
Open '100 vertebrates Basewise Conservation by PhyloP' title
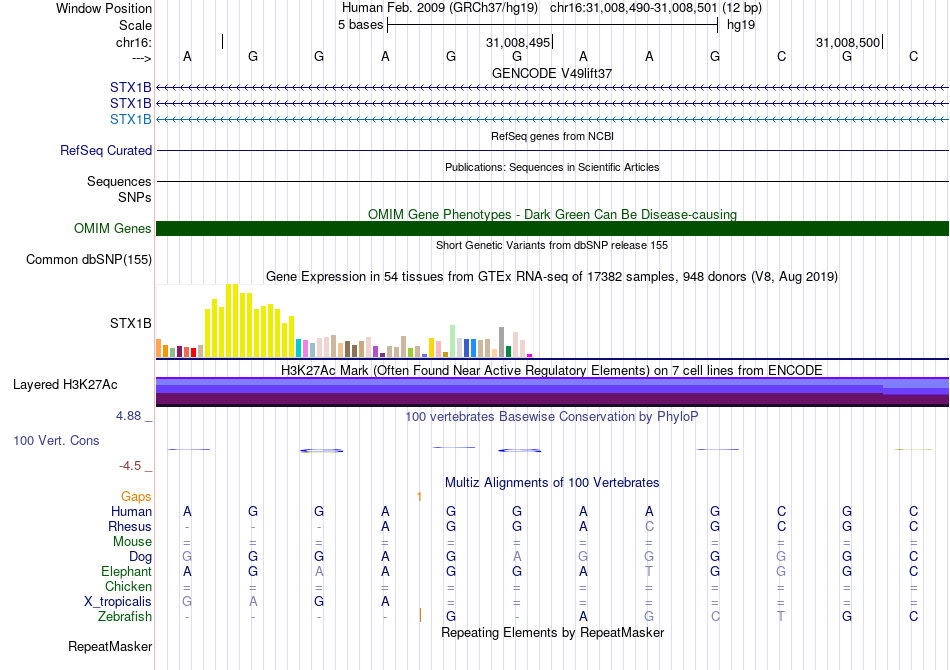(x=552, y=416)
